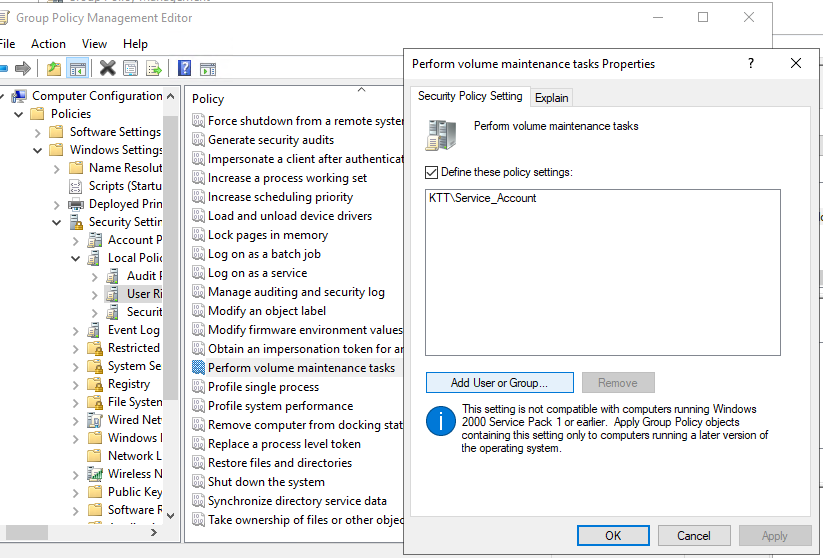Select Increase a process working set
This screenshot has height=558, width=823.
click(287, 178)
